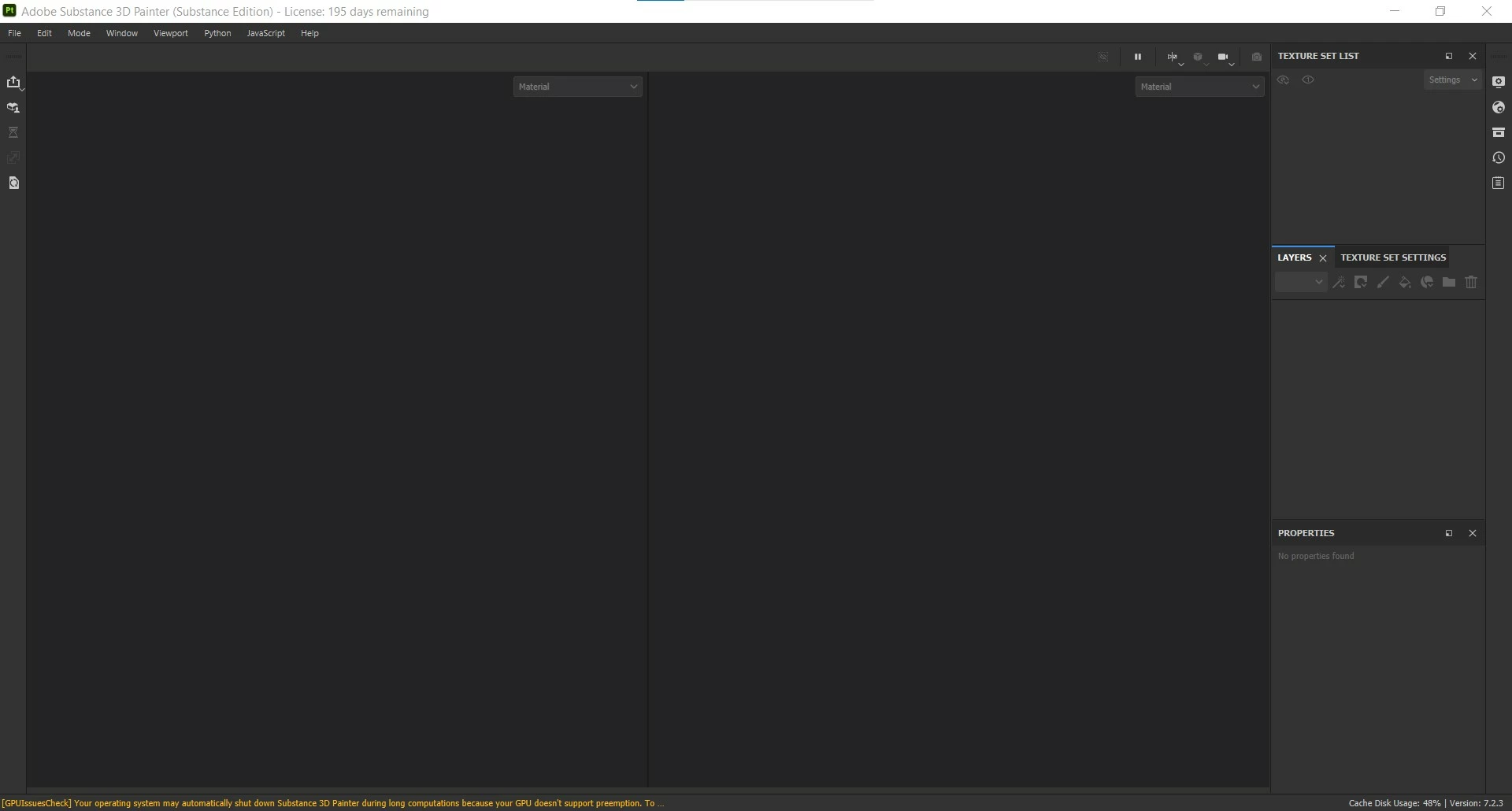
Task: Click the Version 7.2.3 status text
Action: pyautogui.click(x=1477, y=803)
